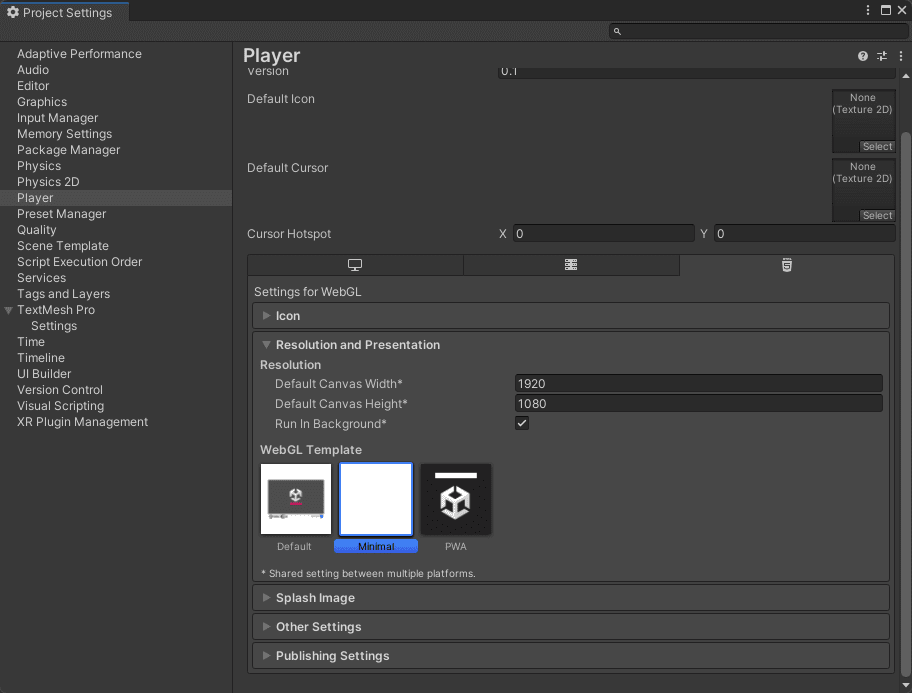The height and width of the screenshot is (693, 912).
Task: Open Settings under TextMesh Pro
Action: pyautogui.click(x=54, y=326)
